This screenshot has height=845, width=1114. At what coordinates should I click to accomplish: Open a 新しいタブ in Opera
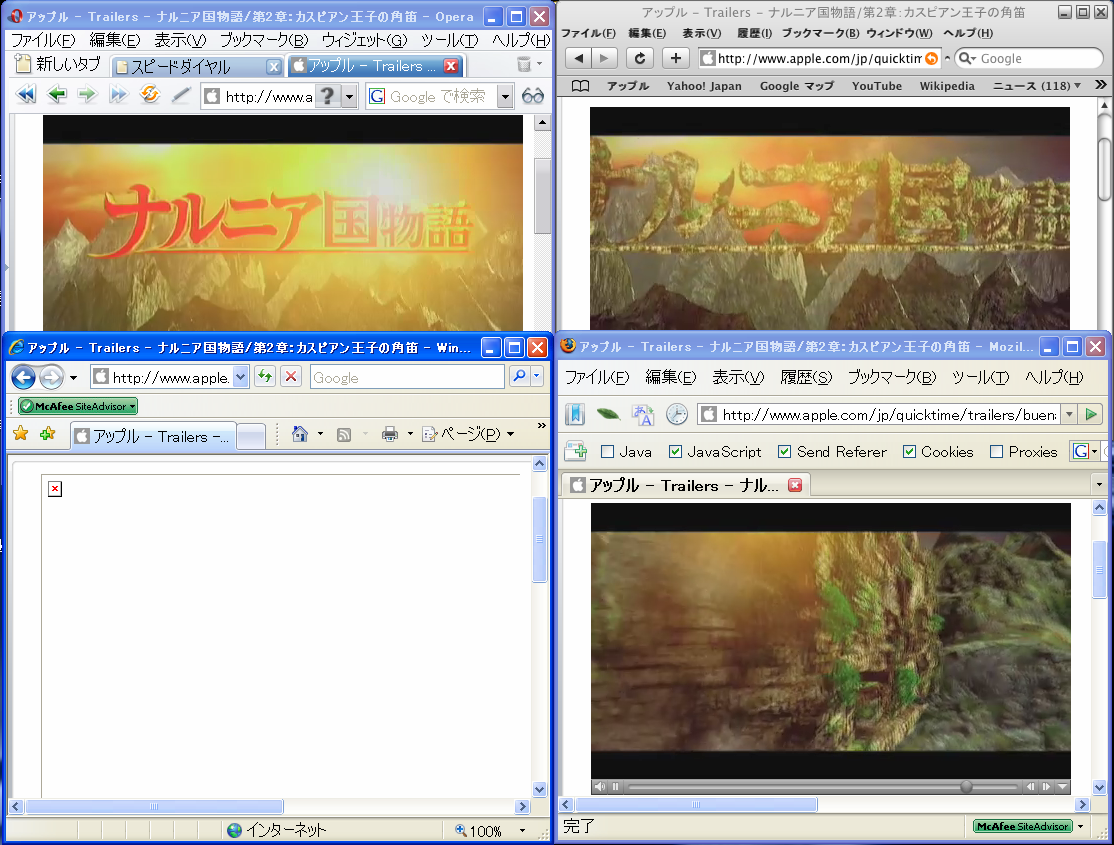coord(58,65)
